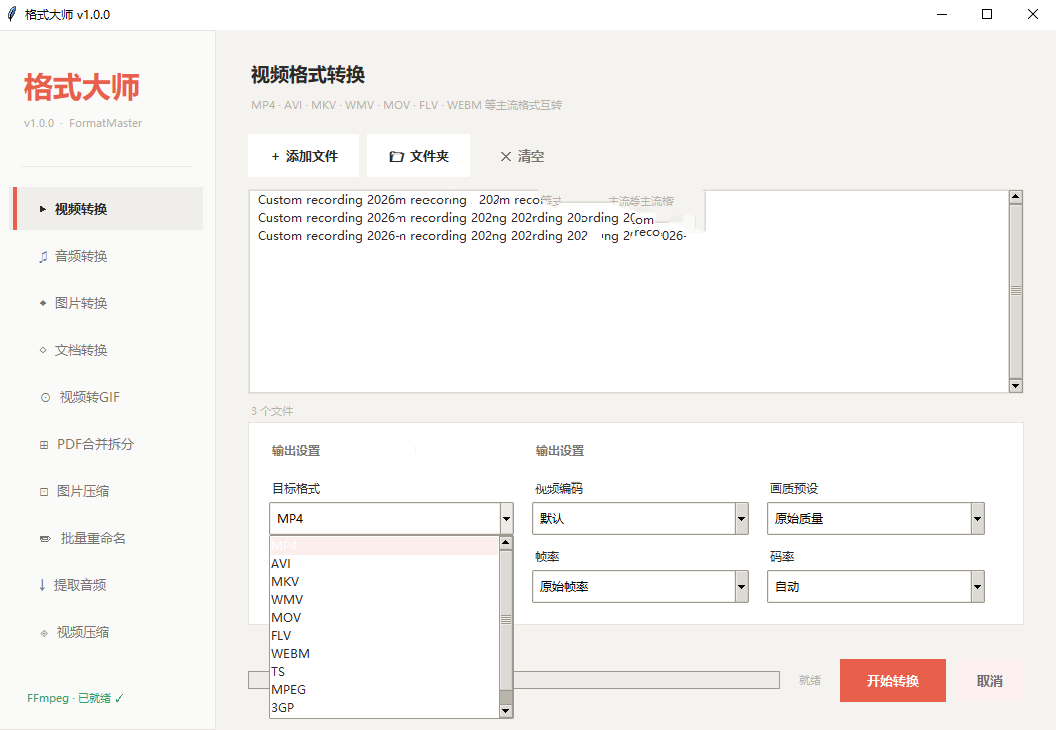
Task: Choose MPEG from the format list
Action: 384,690
